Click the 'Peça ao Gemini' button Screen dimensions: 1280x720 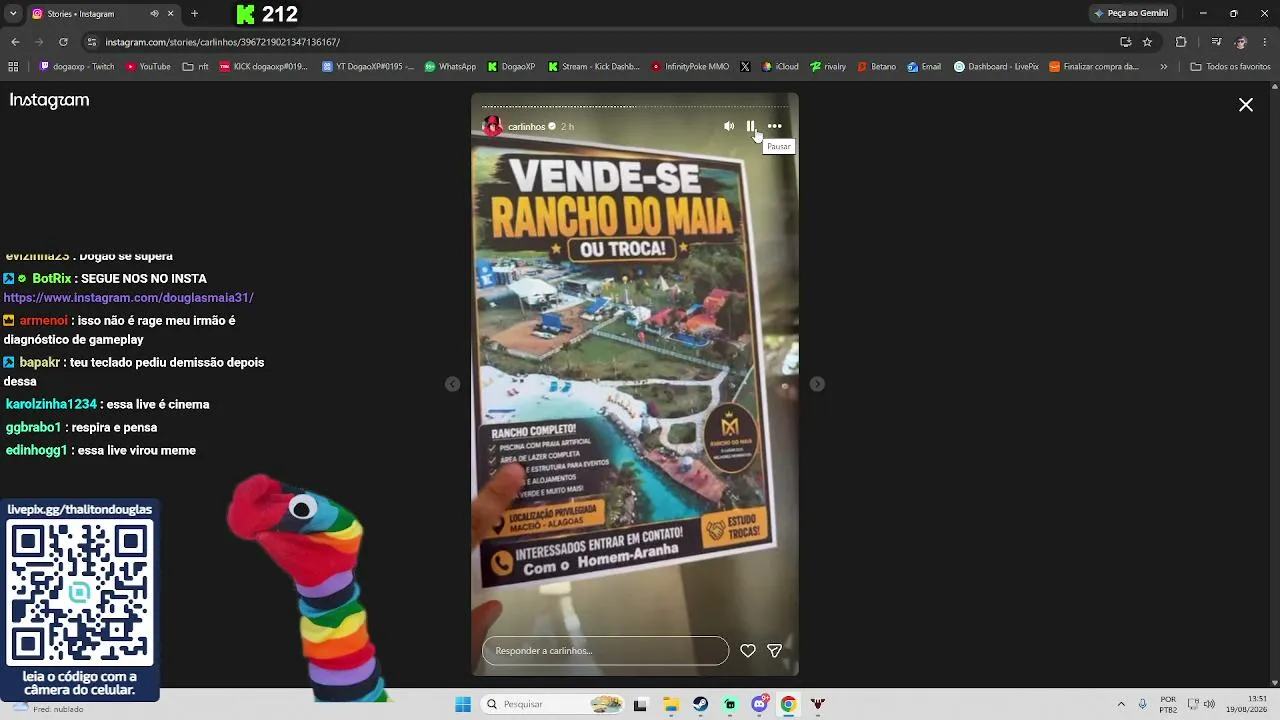1130,14
